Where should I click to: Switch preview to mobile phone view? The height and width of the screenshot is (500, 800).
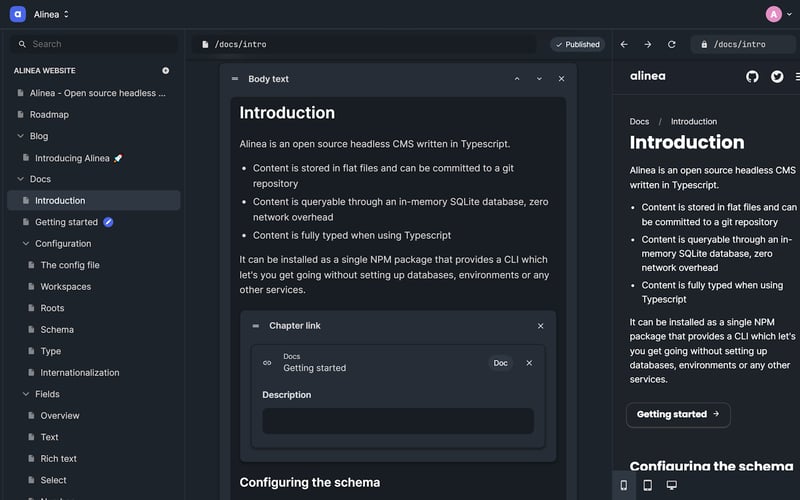[x=623, y=485]
